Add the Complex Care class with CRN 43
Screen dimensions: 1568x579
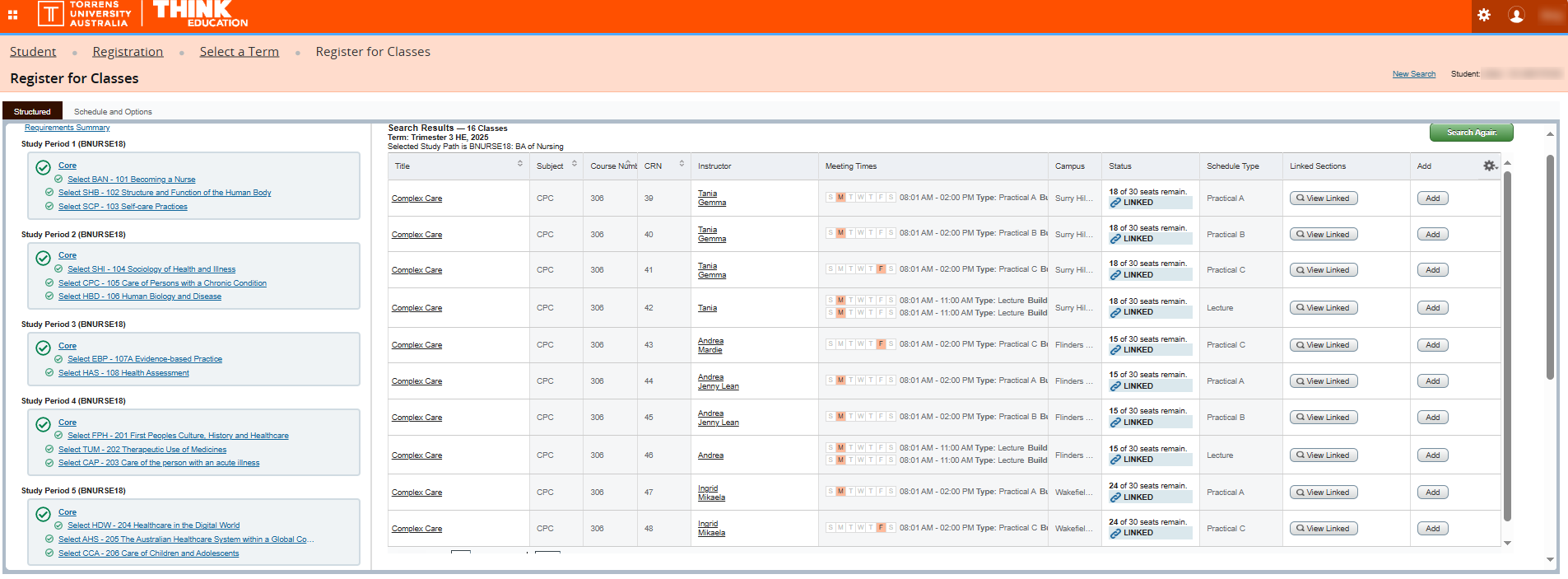[x=1432, y=345]
